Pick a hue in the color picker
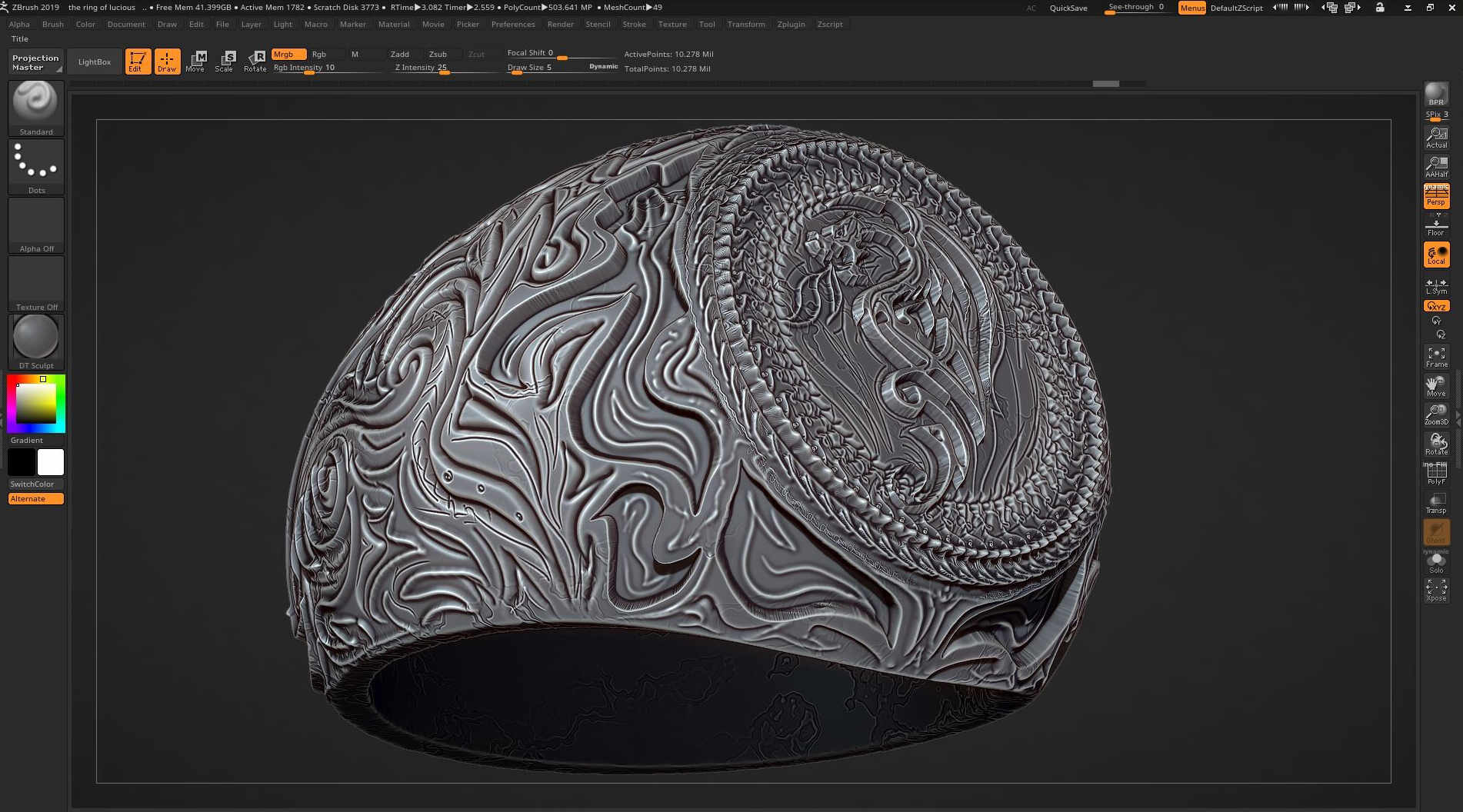1463x812 pixels. tap(36, 404)
